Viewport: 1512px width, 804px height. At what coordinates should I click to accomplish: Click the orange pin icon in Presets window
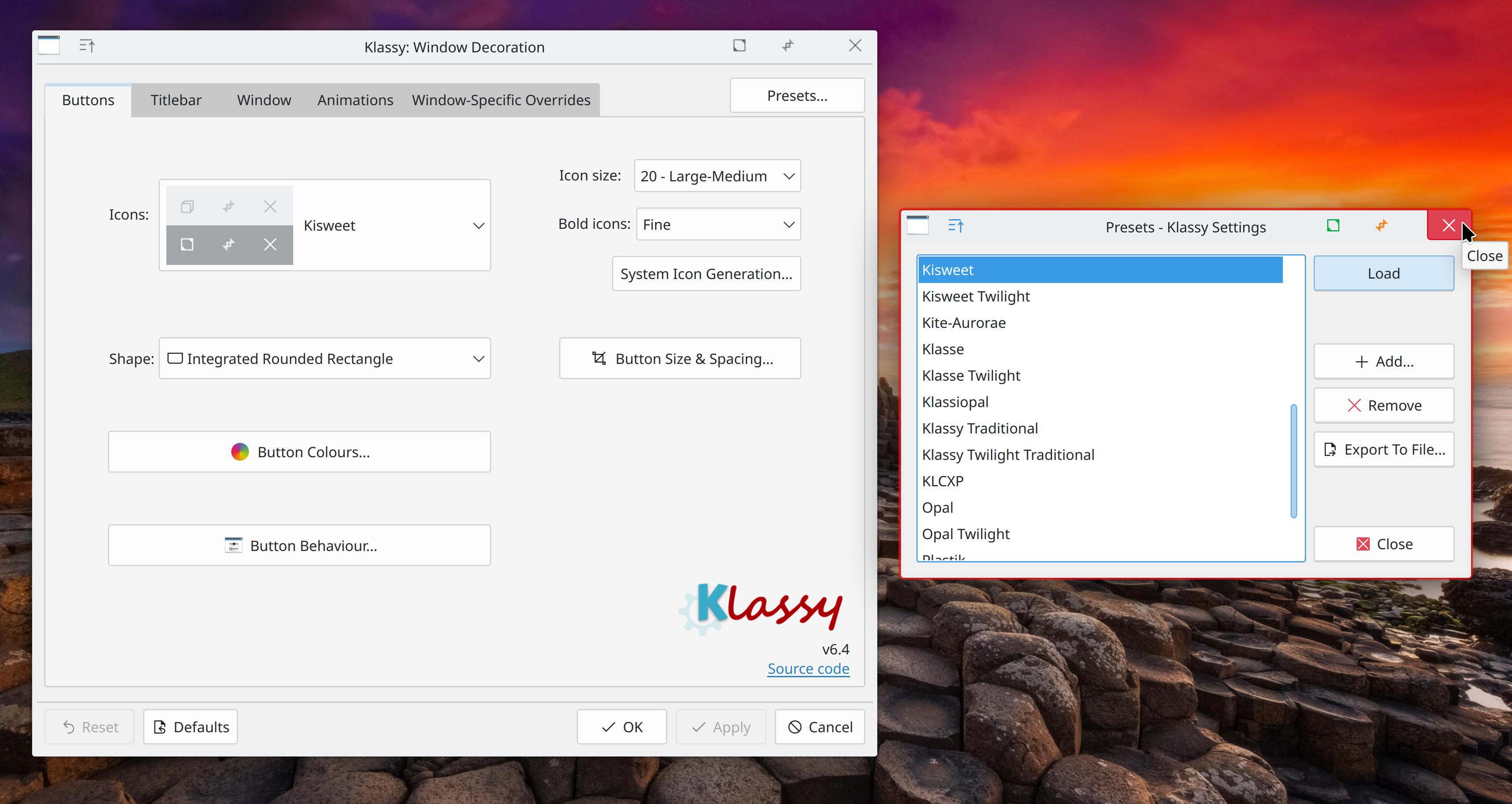click(1382, 226)
